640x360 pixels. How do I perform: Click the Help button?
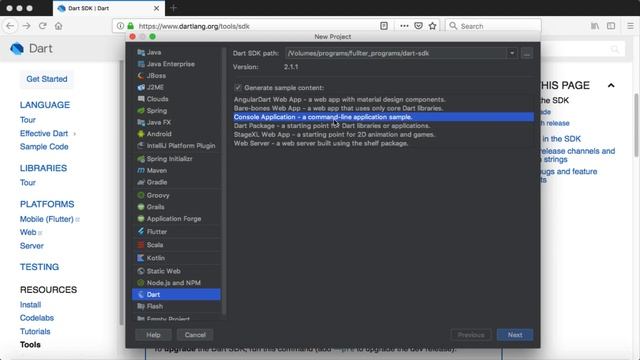tap(153, 335)
